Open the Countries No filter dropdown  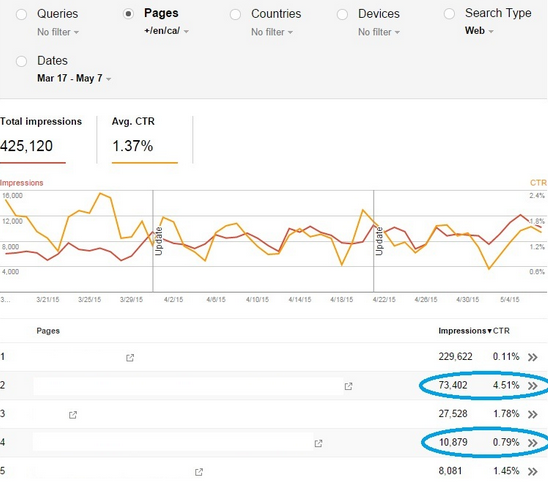click(x=272, y=32)
